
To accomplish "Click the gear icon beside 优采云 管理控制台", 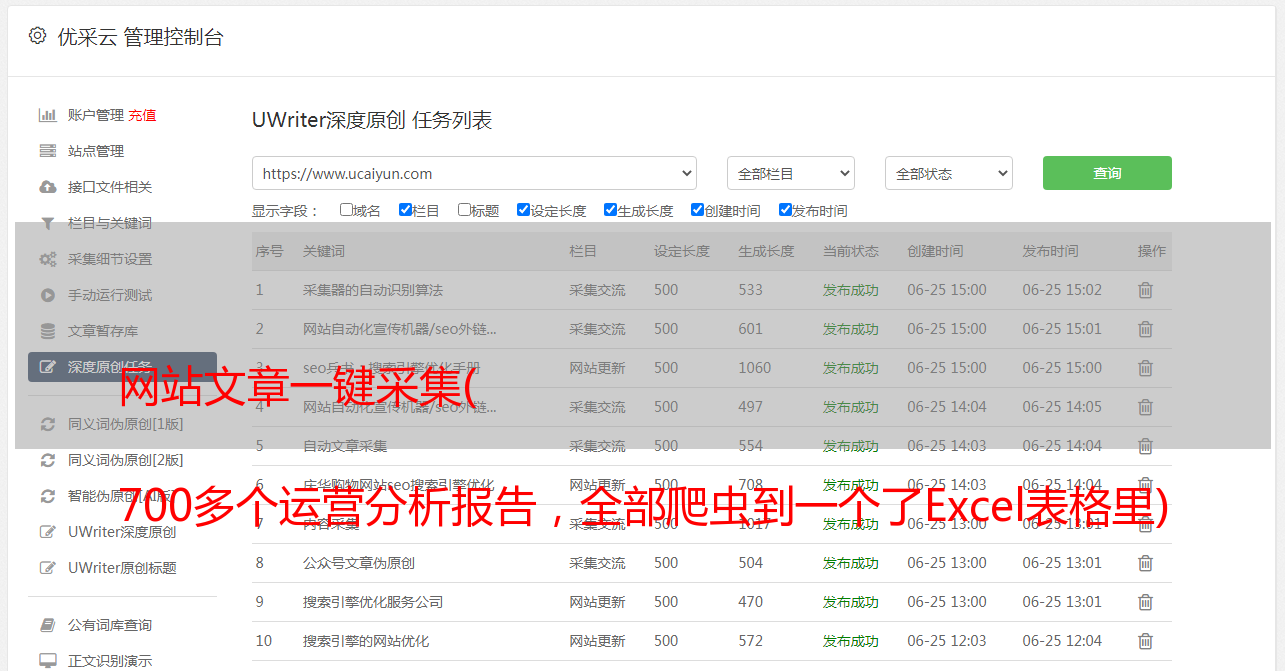I will (x=37, y=36).
